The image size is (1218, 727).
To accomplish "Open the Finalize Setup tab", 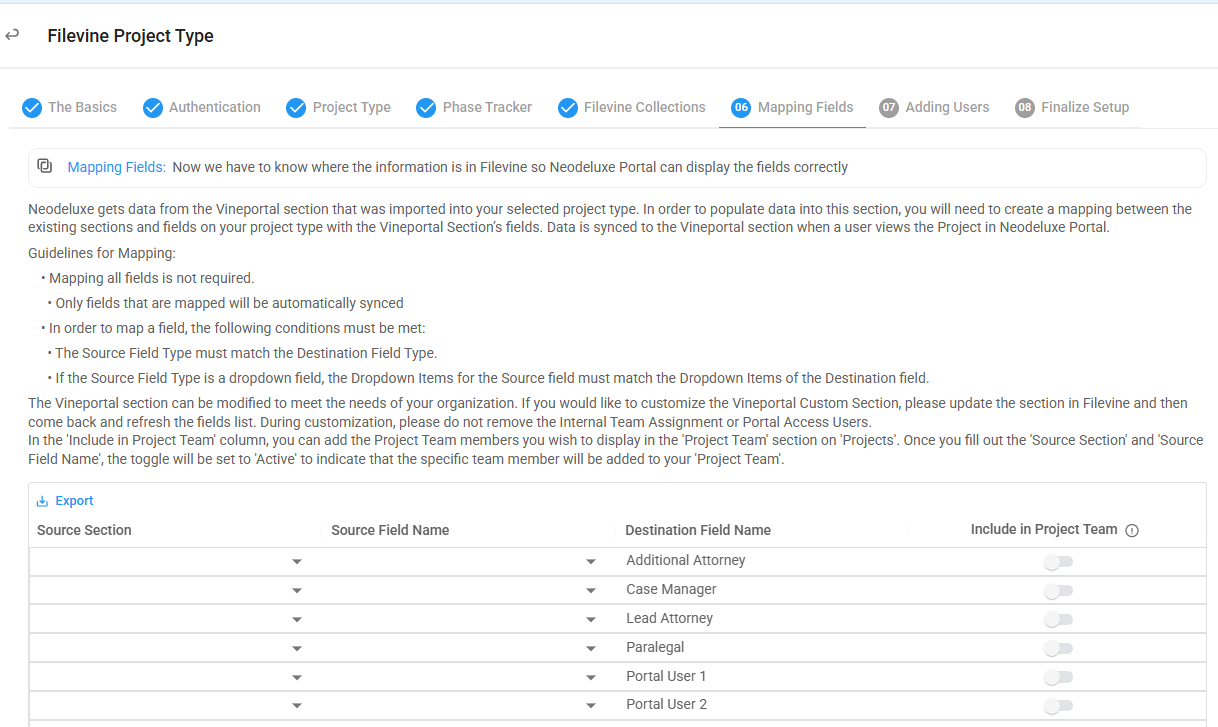I will [1072, 107].
